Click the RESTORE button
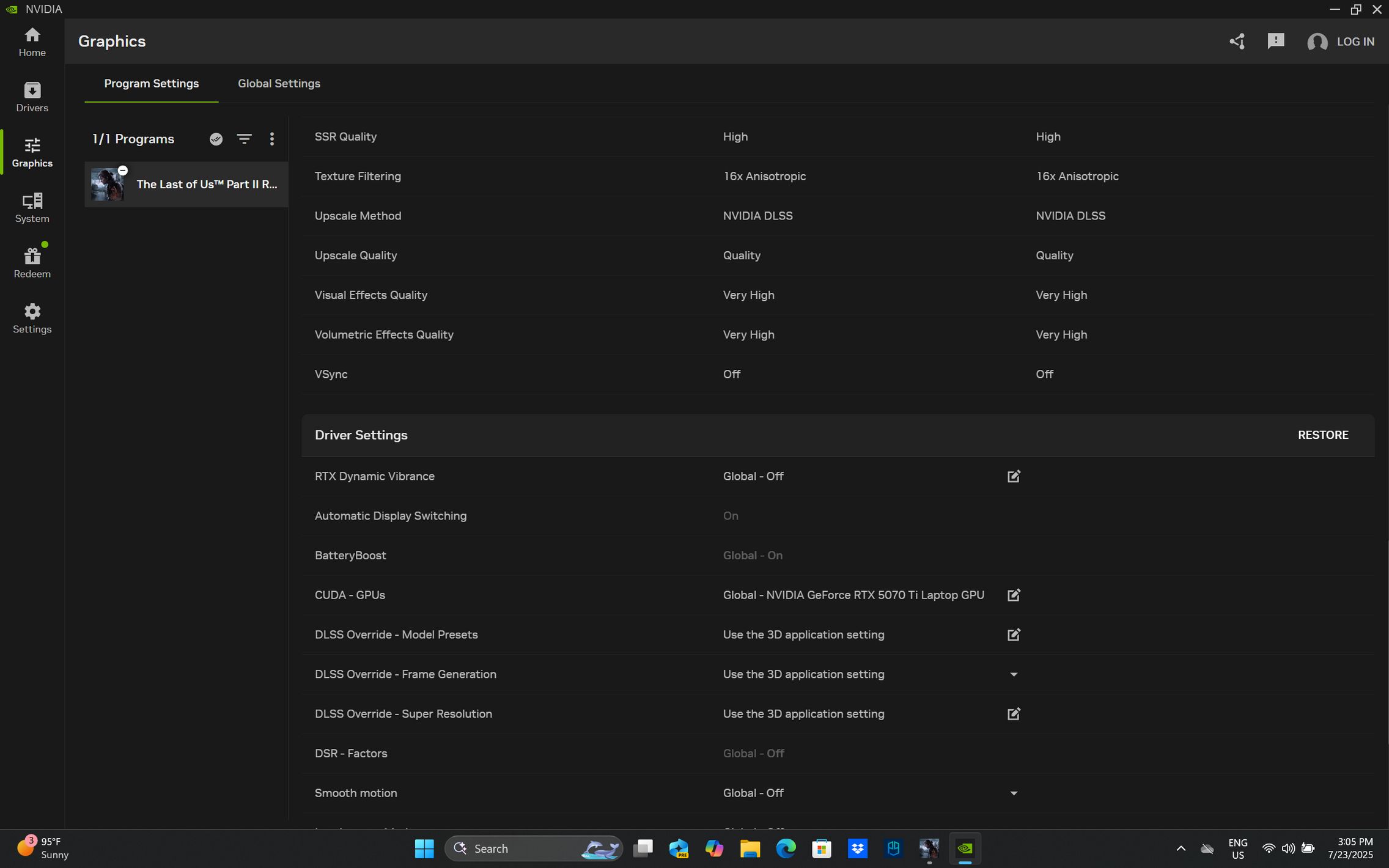Screen dimensions: 1389x868 click(1323, 435)
